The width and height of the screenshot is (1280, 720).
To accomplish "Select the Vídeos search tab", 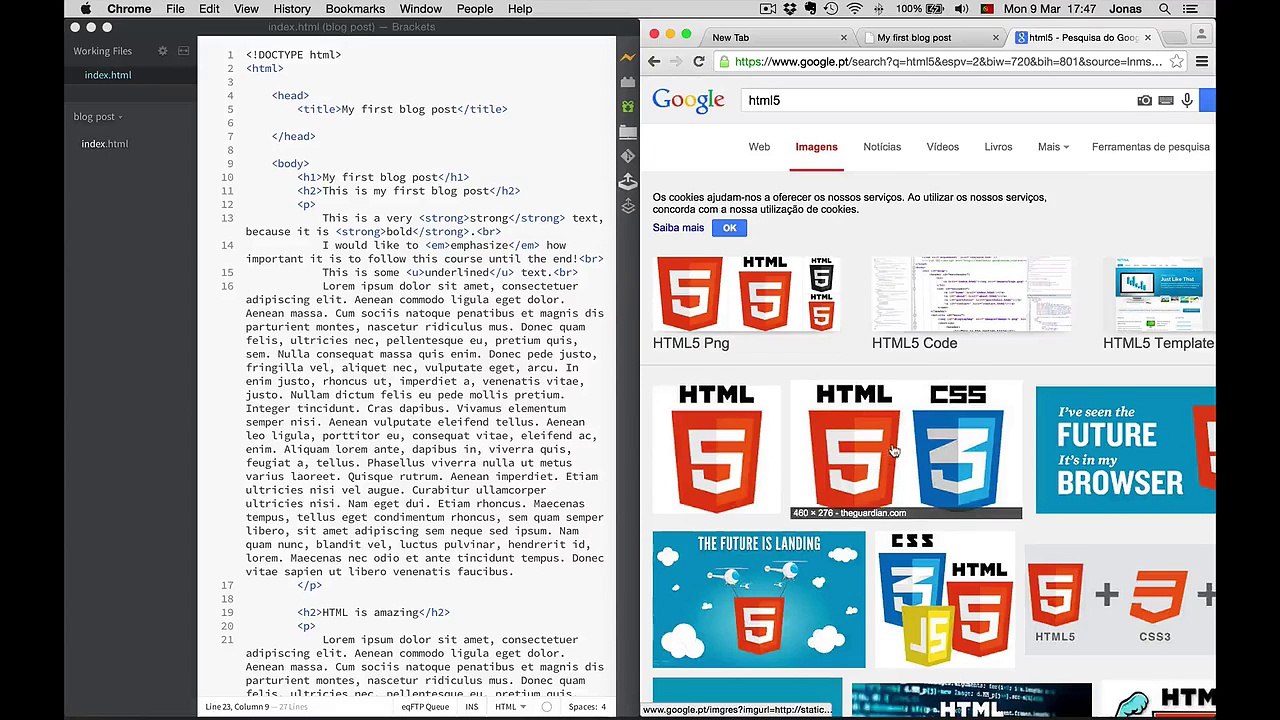I will (942, 147).
